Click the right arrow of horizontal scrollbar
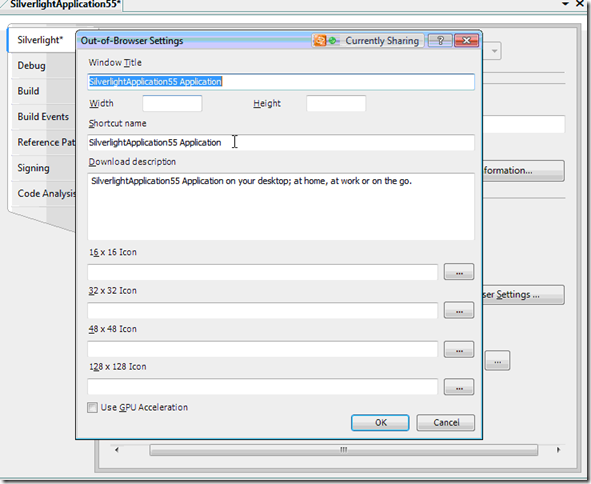 click(558, 450)
